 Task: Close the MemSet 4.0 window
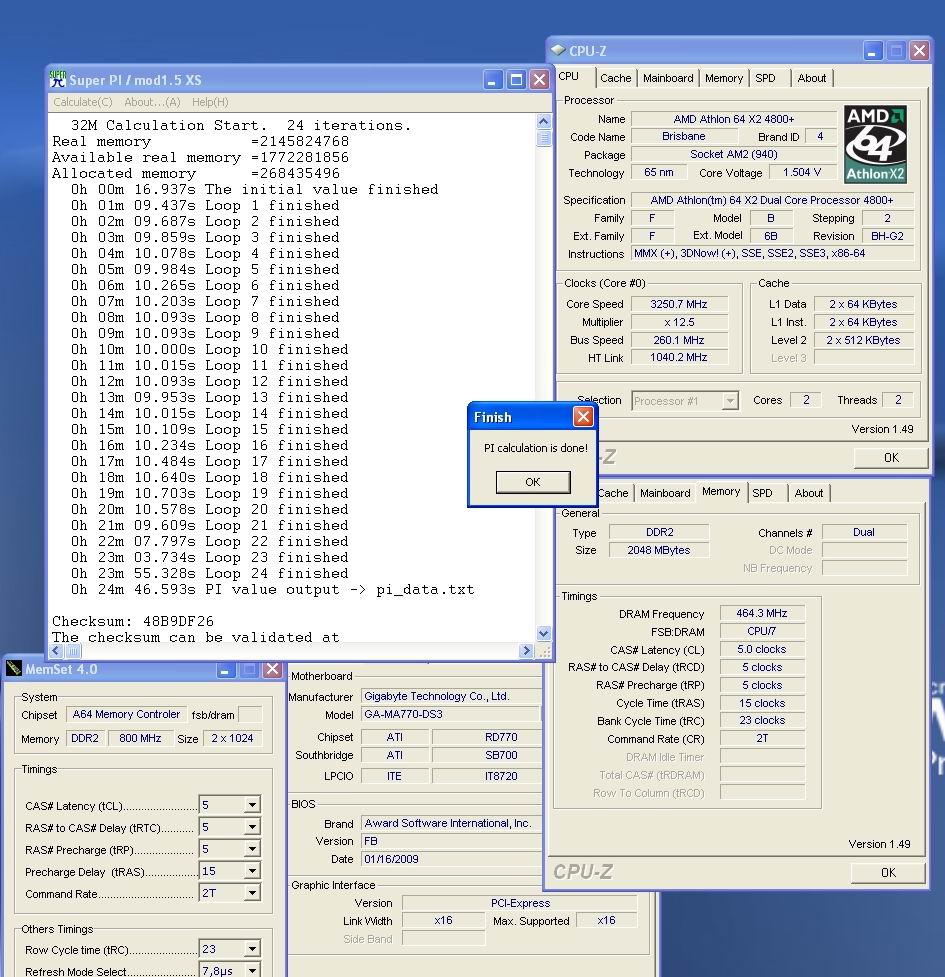pyautogui.click(x=272, y=669)
